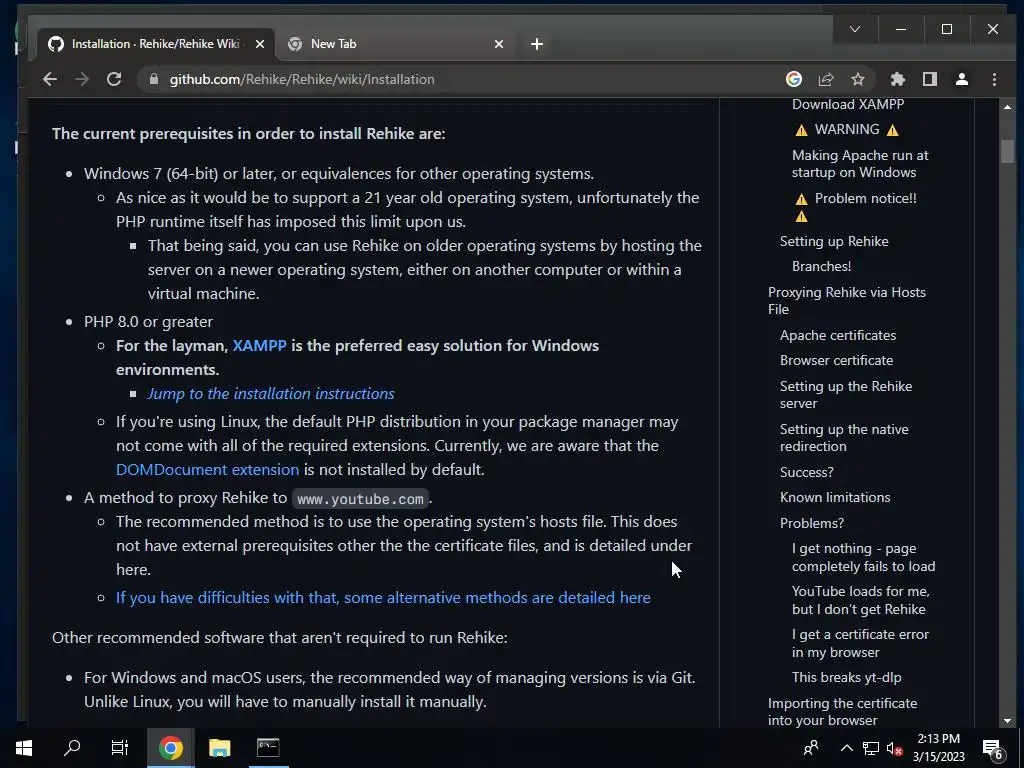Open Browser certificate sidebar link

837,360
